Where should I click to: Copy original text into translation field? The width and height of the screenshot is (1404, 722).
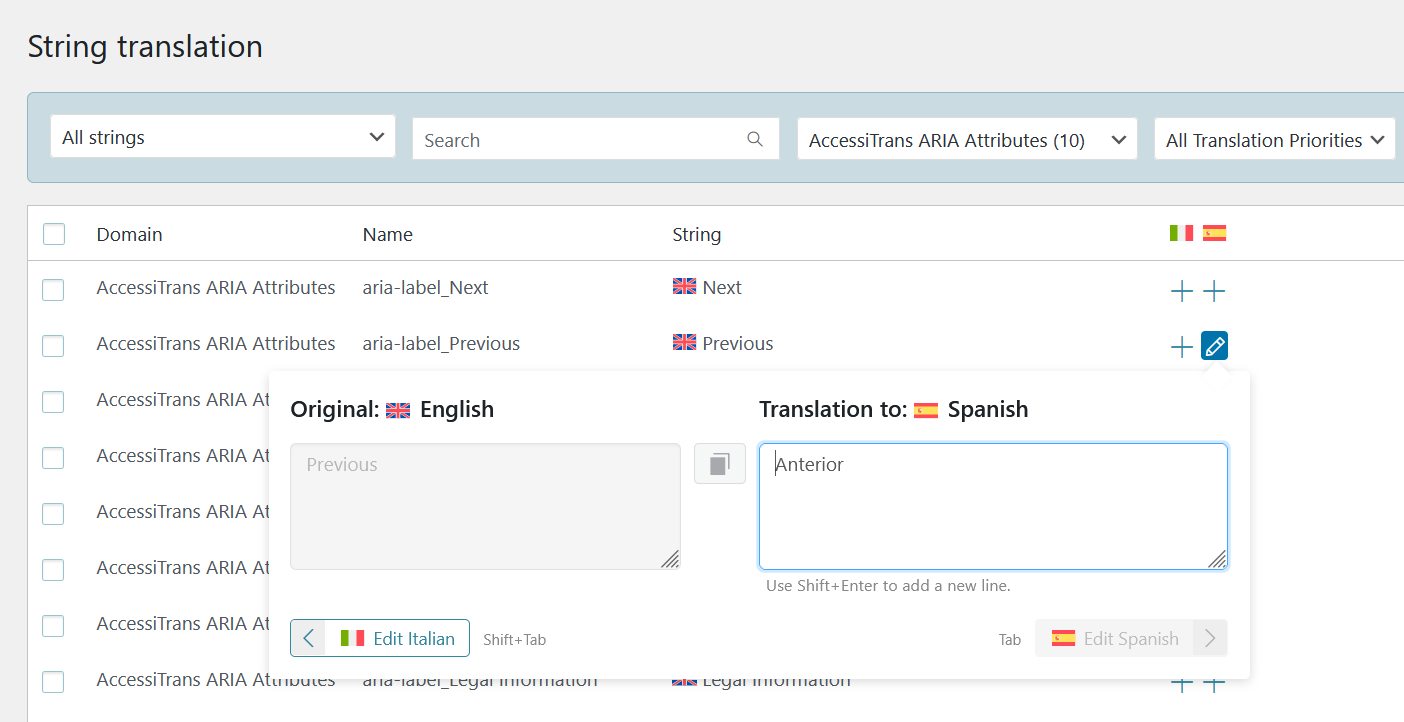tap(720, 464)
